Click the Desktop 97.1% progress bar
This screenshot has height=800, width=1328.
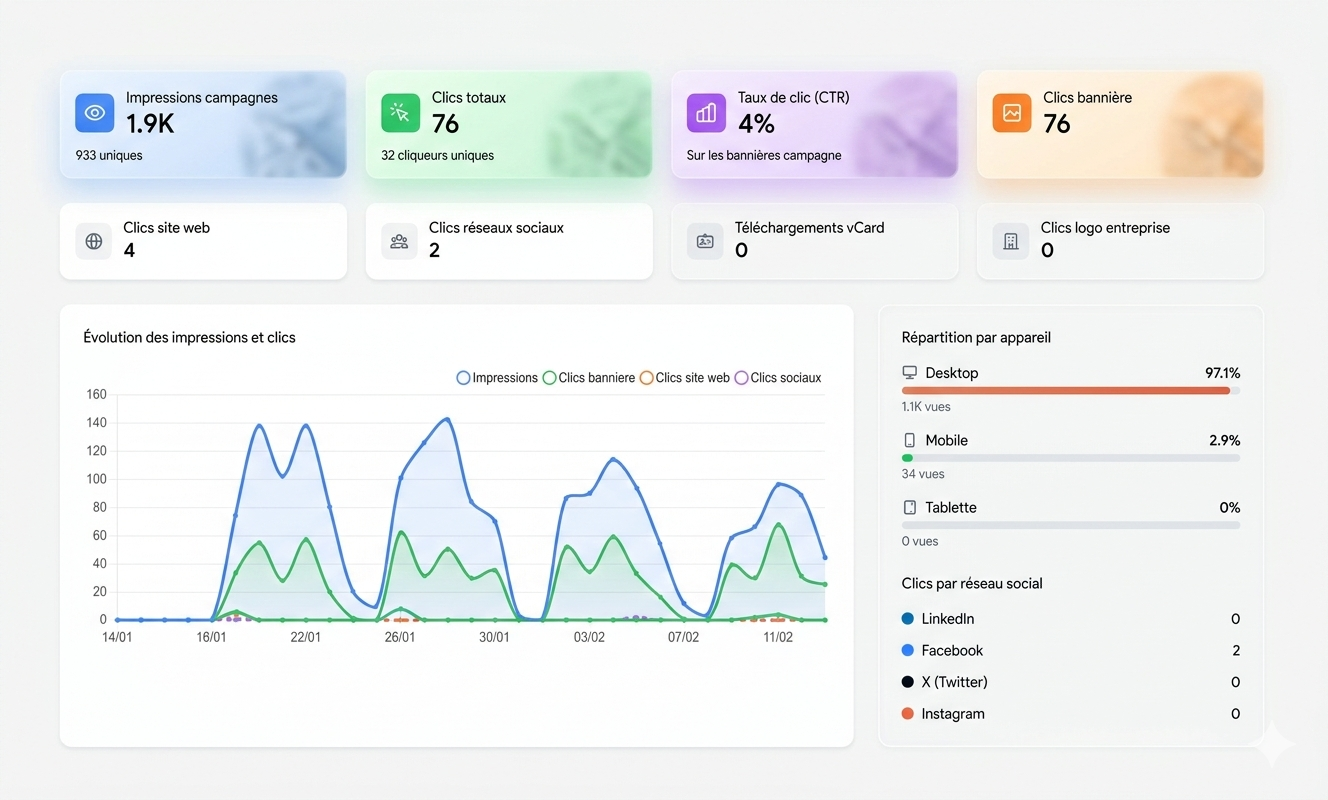pyautogui.click(x=1066, y=391)
